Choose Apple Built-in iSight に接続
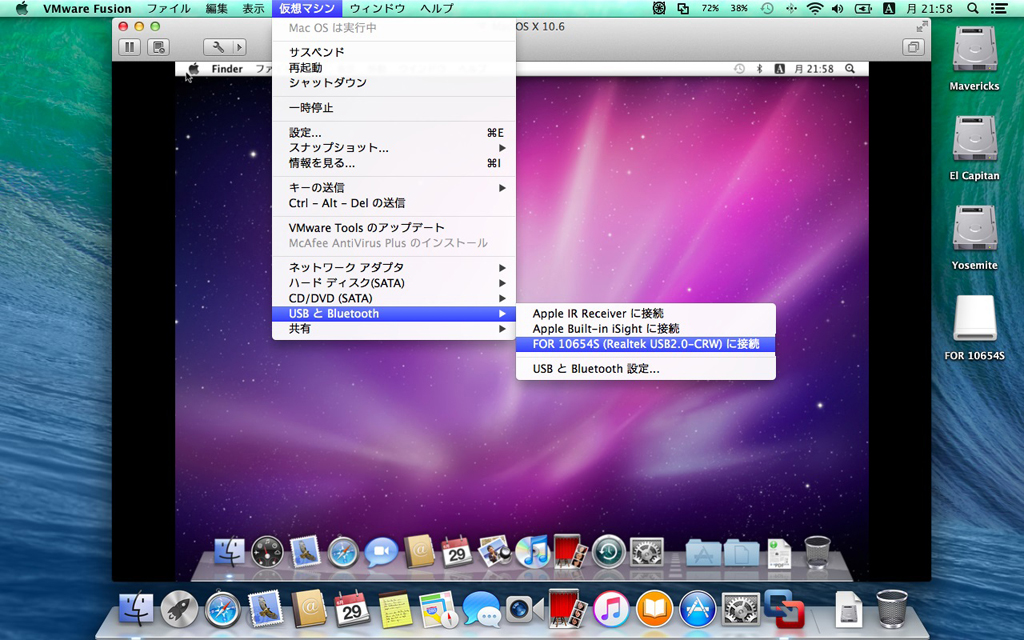 tap(646, 329)
